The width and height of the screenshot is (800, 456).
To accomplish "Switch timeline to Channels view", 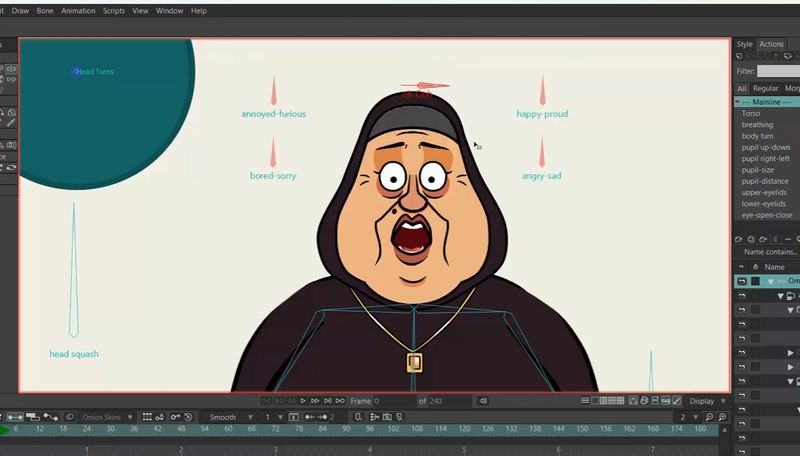I will coord(15,417).
